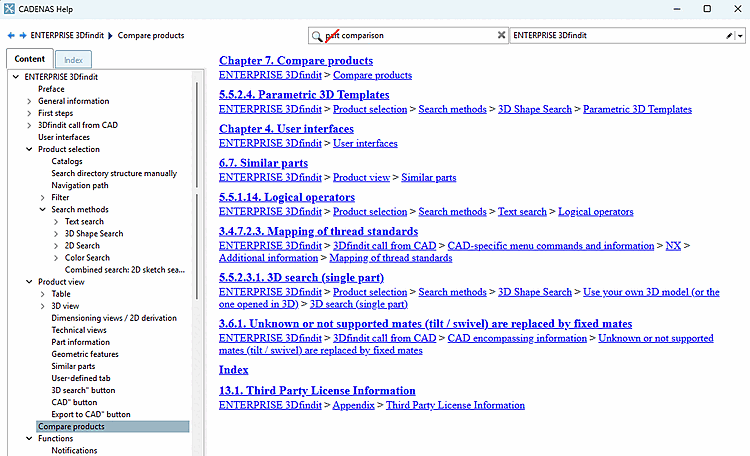The height and width of the screenshot is (456, 750).
Task: Collapse the ENTERPRISE 3Dfindit tree root
Action: (16, 77)
